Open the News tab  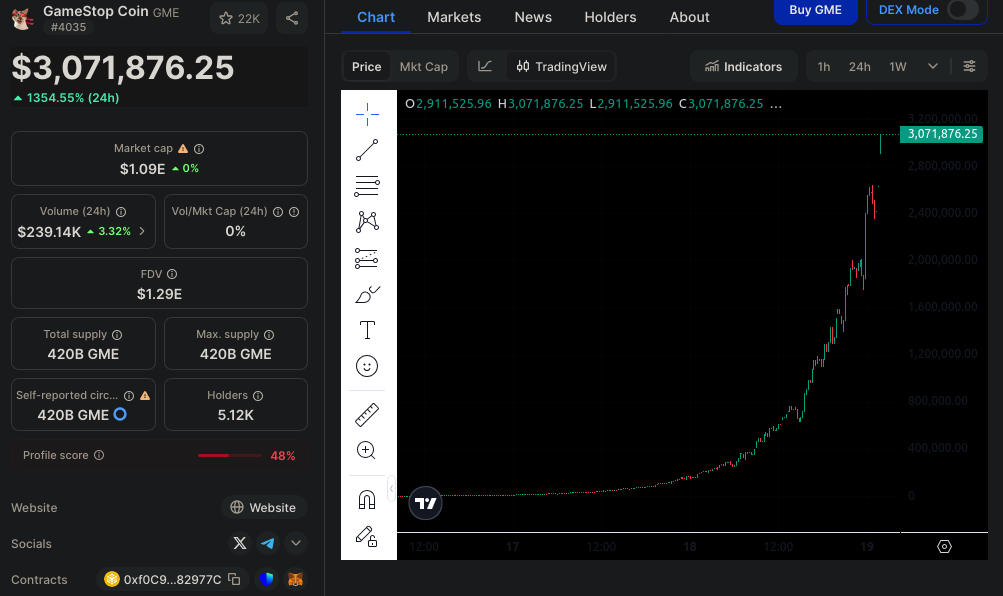click(x=533, y=17)
